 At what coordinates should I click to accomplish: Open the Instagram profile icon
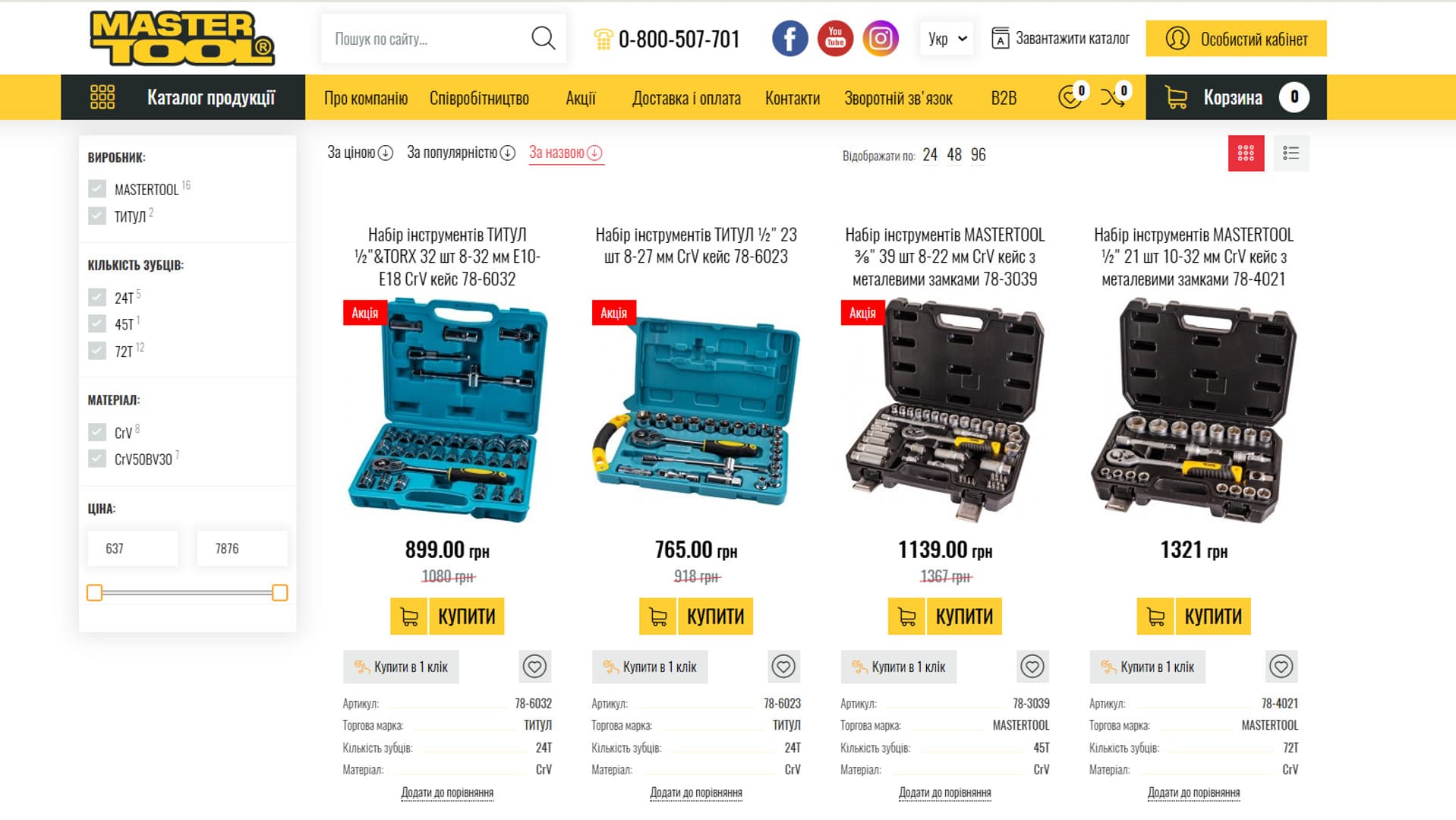tap(881, 38)
